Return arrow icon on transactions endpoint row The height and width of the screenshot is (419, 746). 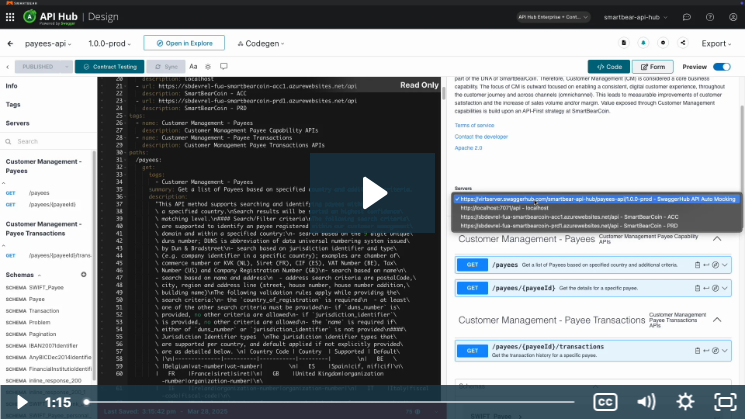(706, 351)
